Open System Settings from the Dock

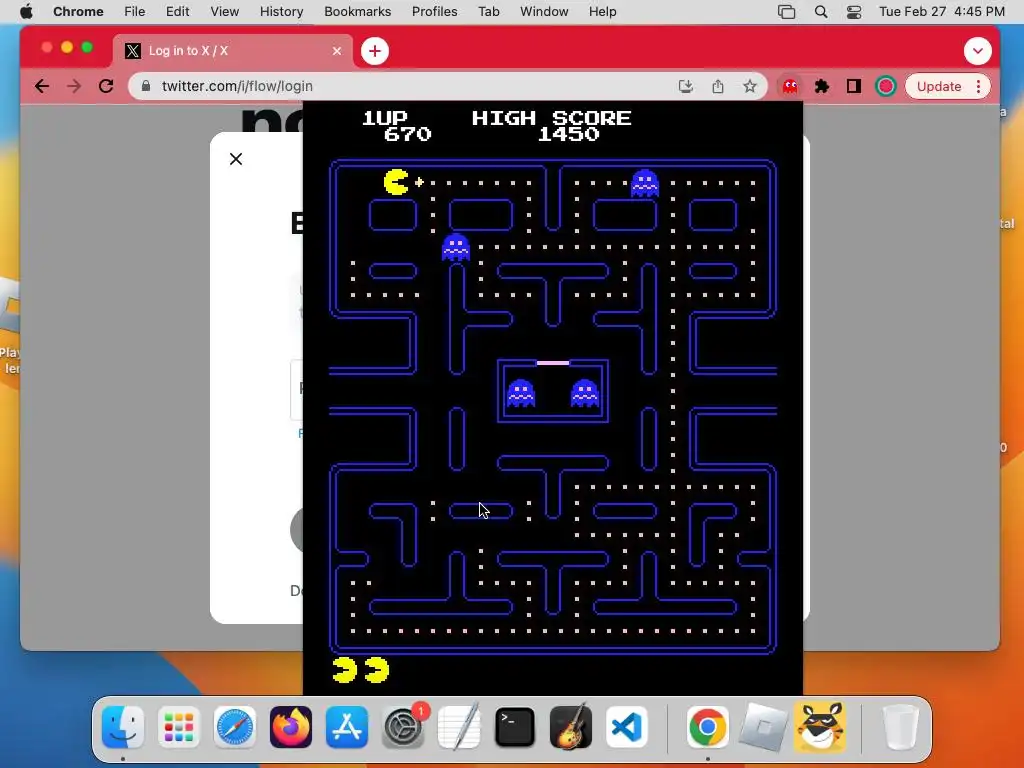(403, 727)
